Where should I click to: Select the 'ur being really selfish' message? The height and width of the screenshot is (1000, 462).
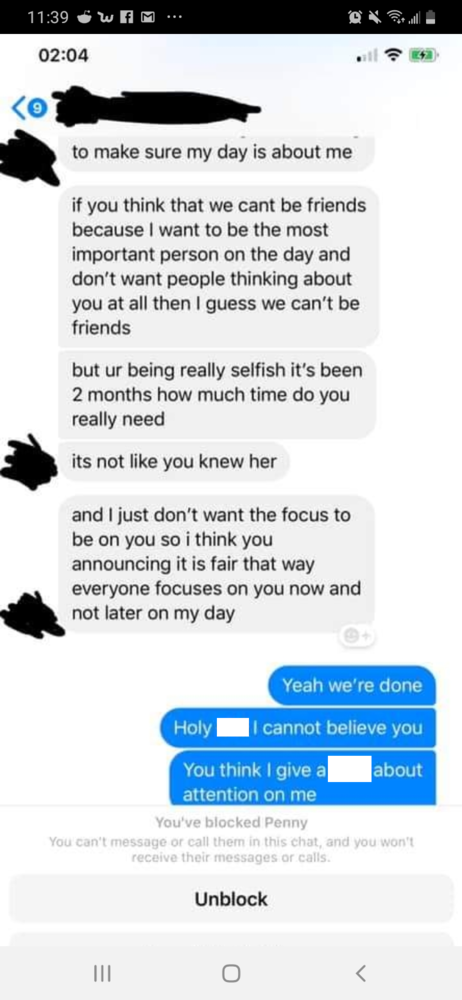click(x=217, y=395)
